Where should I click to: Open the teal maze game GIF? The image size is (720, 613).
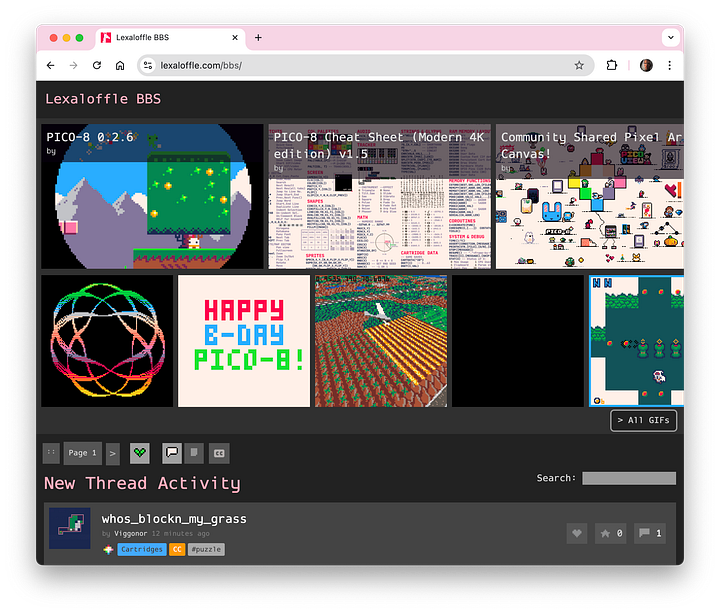click(636, 341)
